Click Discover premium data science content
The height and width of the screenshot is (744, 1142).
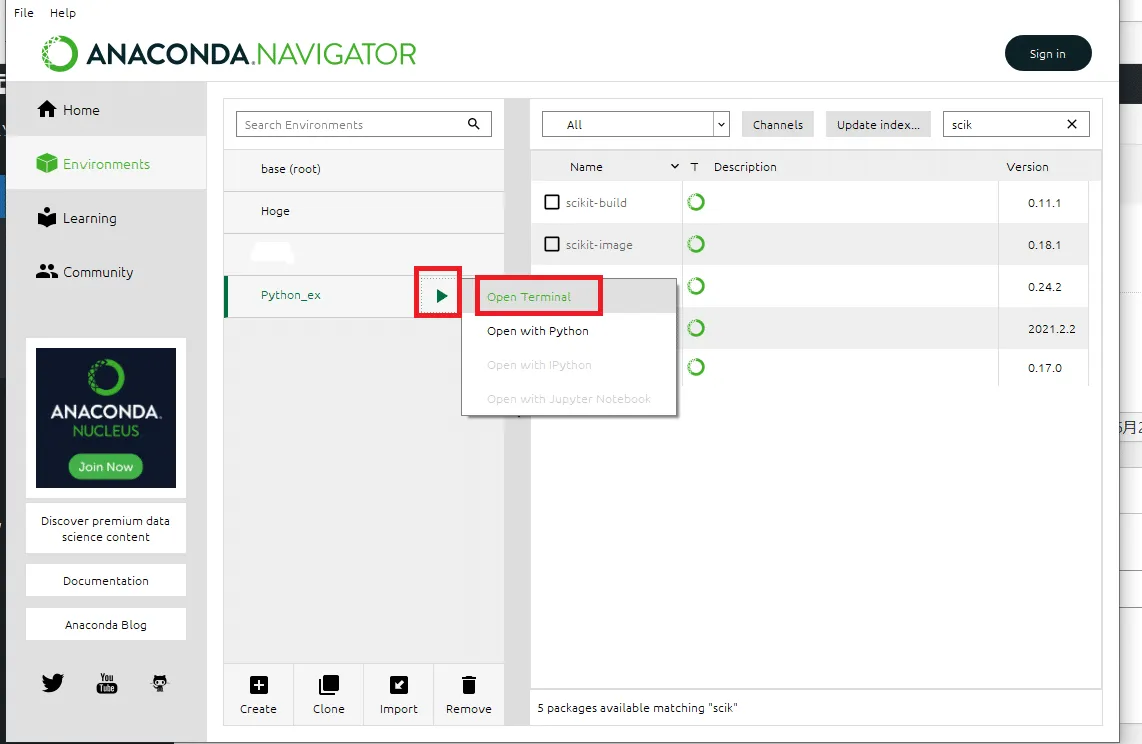pos(106,529)
